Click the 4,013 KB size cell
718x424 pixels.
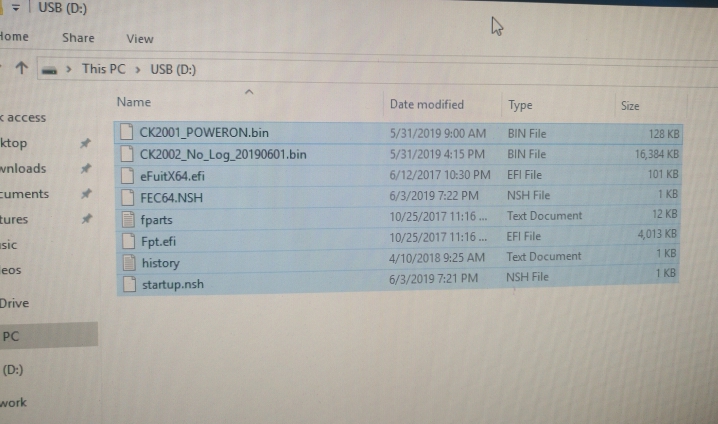pyautogui.click(x=657, y=234)
